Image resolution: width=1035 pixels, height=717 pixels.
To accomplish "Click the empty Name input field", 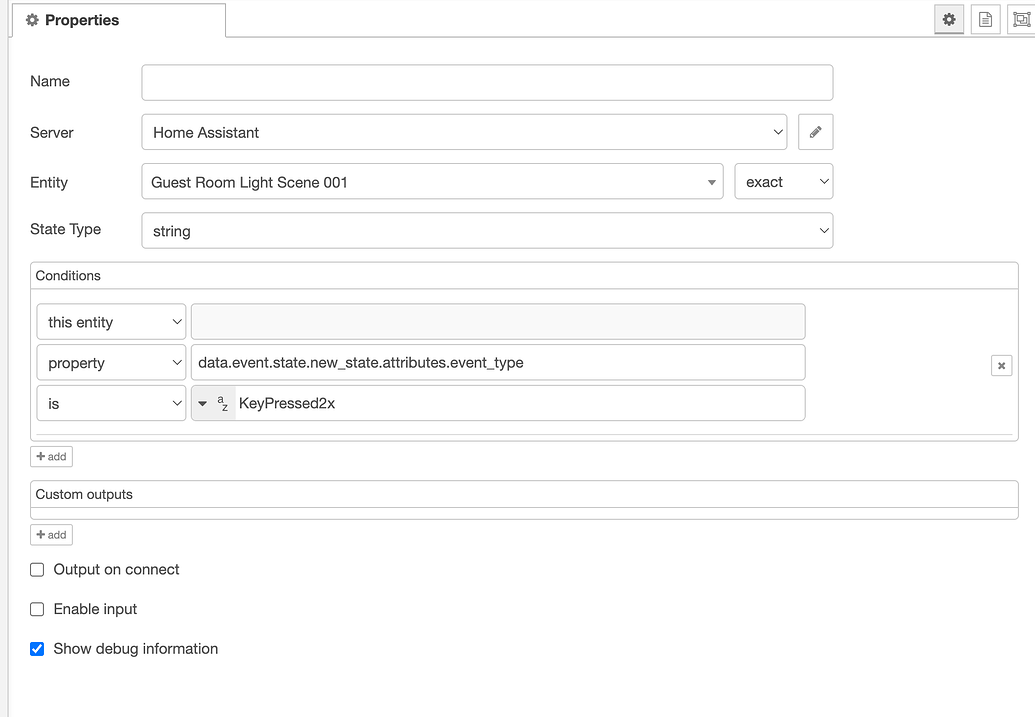I will [486, 82].
